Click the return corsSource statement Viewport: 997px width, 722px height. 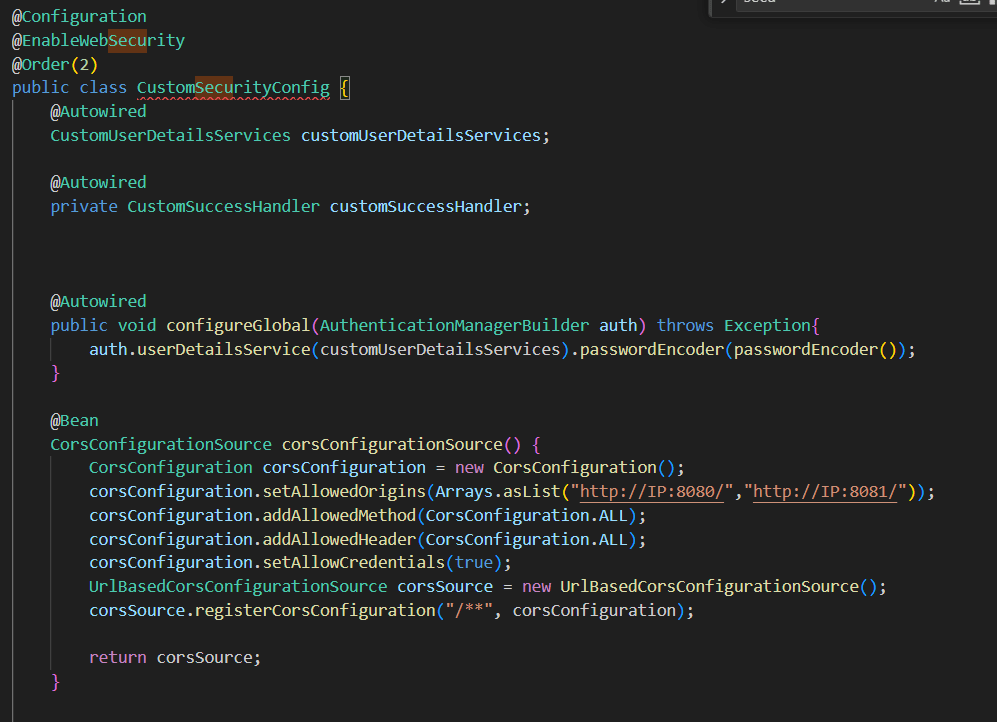pos(174,658)
